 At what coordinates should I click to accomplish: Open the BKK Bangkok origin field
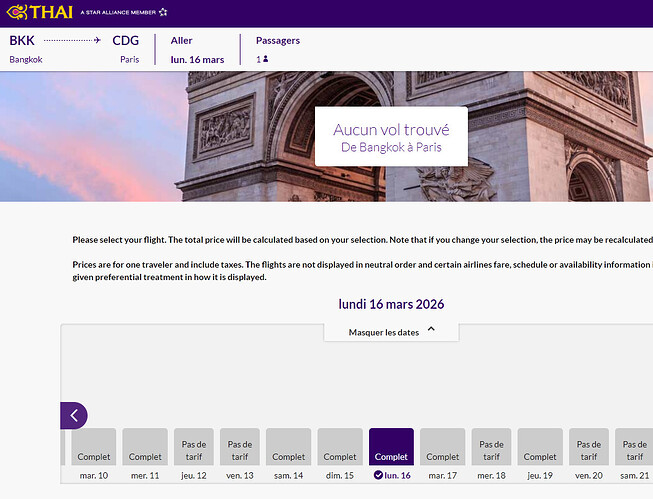[x=26, y=49]
